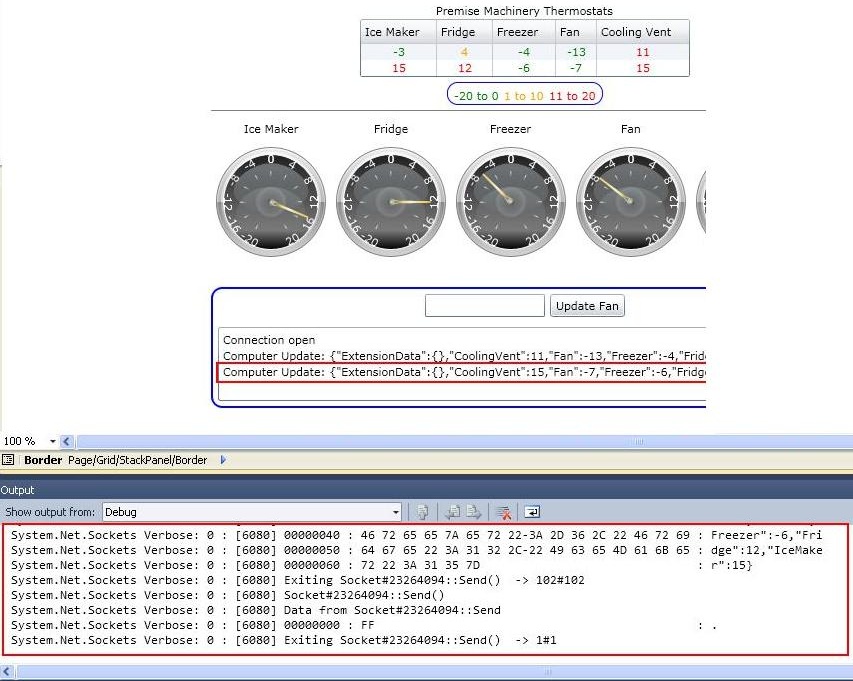Click output line with 00000000 : FF
Image resolution: width=853 pixels, height=681 pixels.
click(x=363, y=625)
